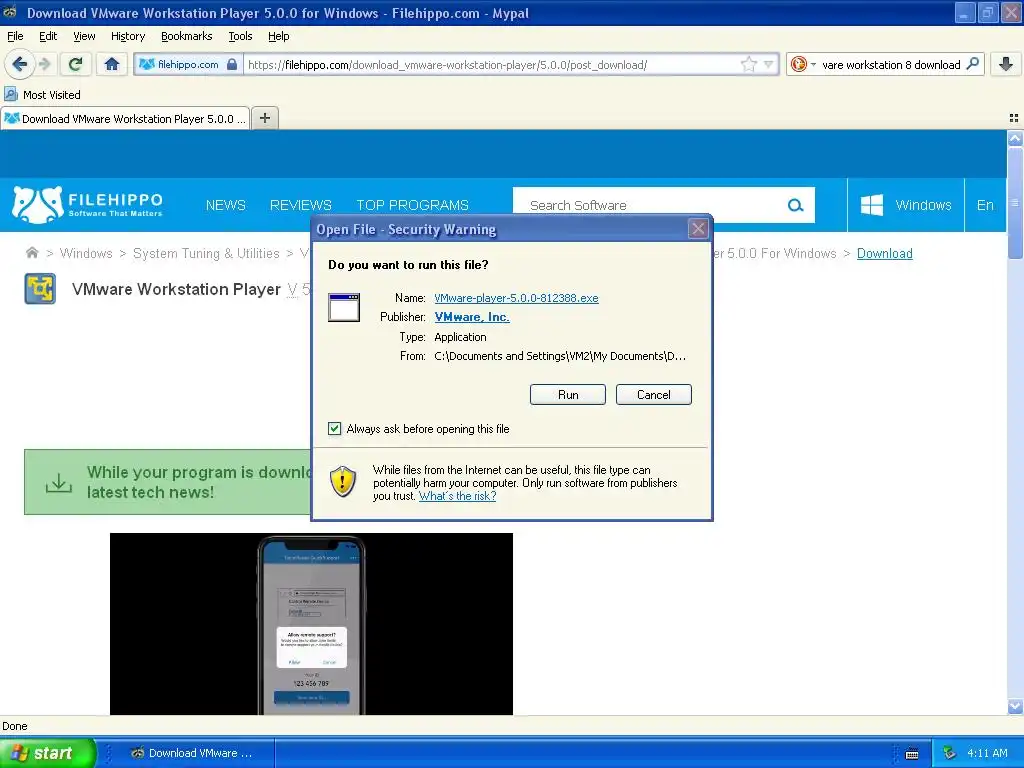
Task: Click the yellow shield warning icon
Action: 342,481
